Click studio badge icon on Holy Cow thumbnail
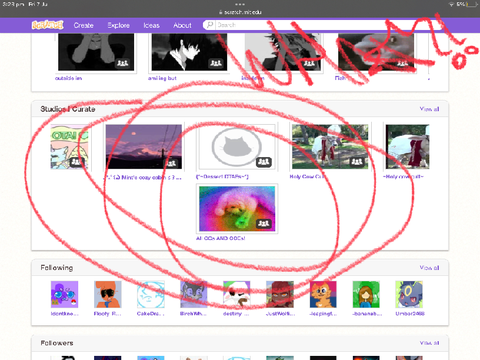480x360 pixels. pos(357,162)
